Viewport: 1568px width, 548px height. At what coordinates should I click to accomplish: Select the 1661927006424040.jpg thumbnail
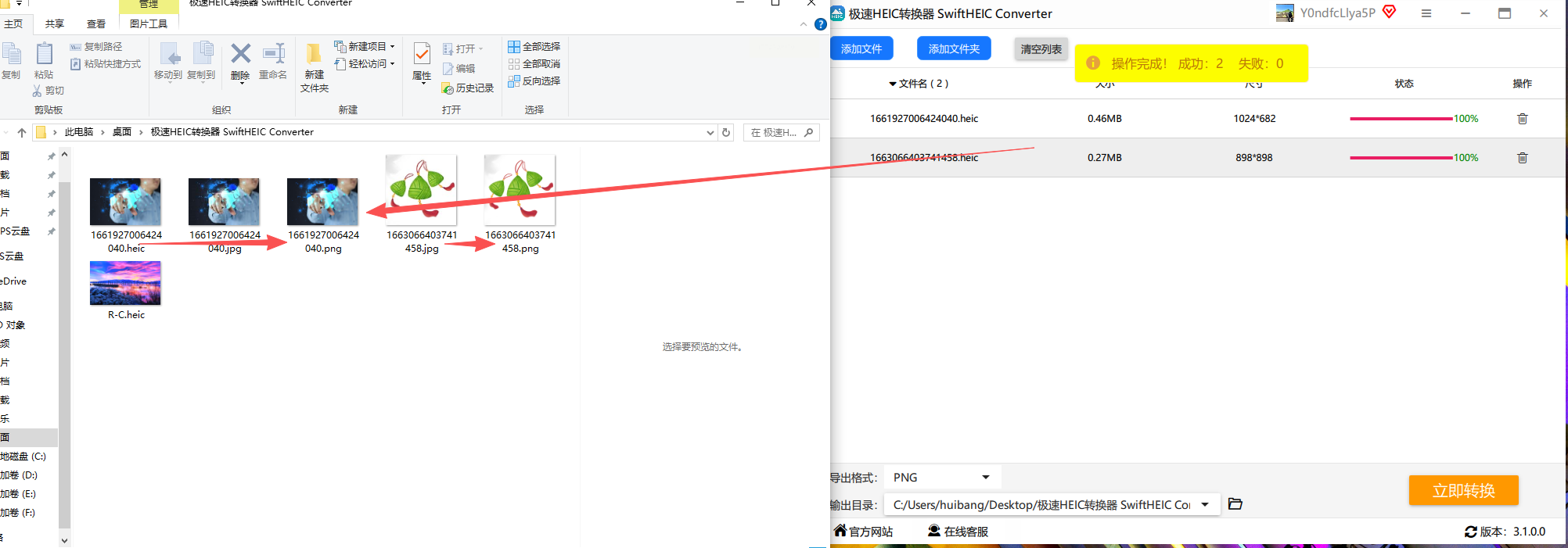pos(225,202)
